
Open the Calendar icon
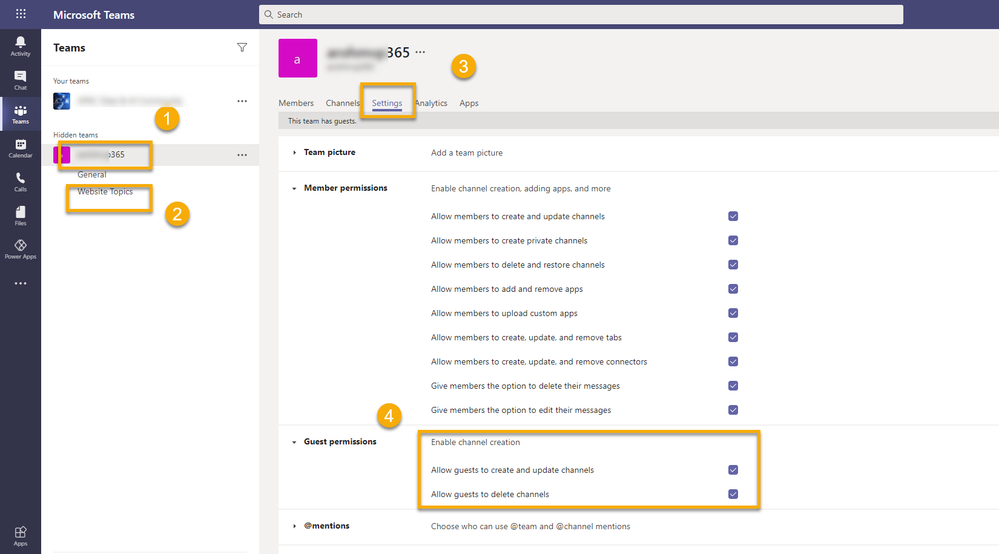tap(20, 148)
